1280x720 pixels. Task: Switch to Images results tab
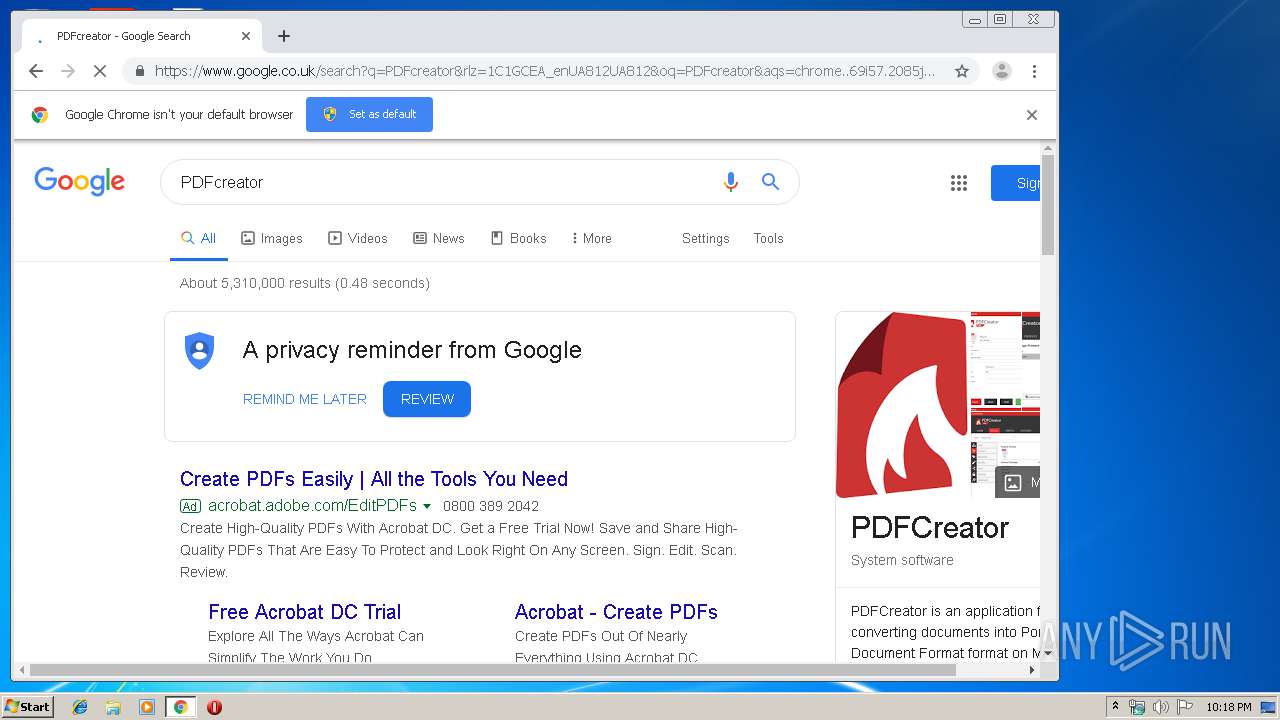pyautogui.click(x=271, y=238)
